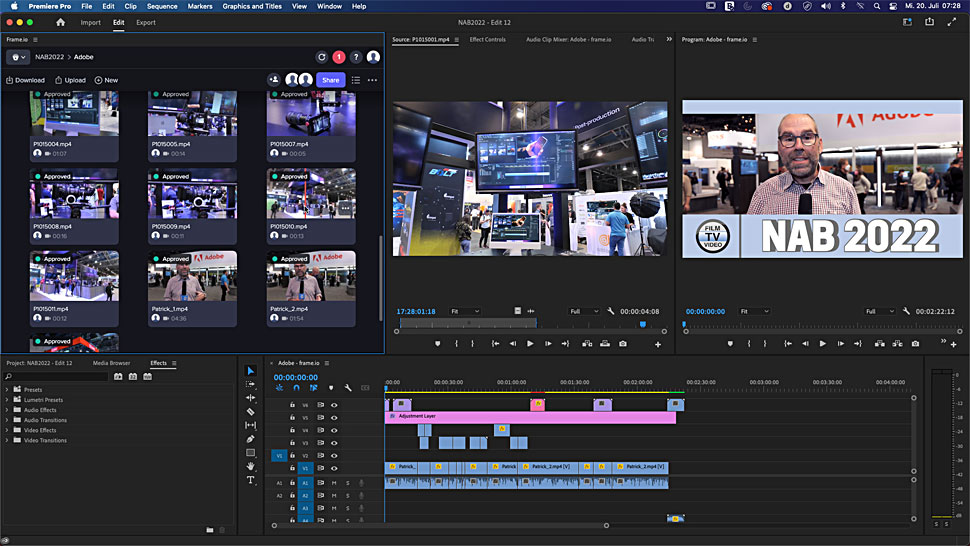Create new bin in Effects panel
The width and height of the screenshot is (970, 546).
(210, 530)
